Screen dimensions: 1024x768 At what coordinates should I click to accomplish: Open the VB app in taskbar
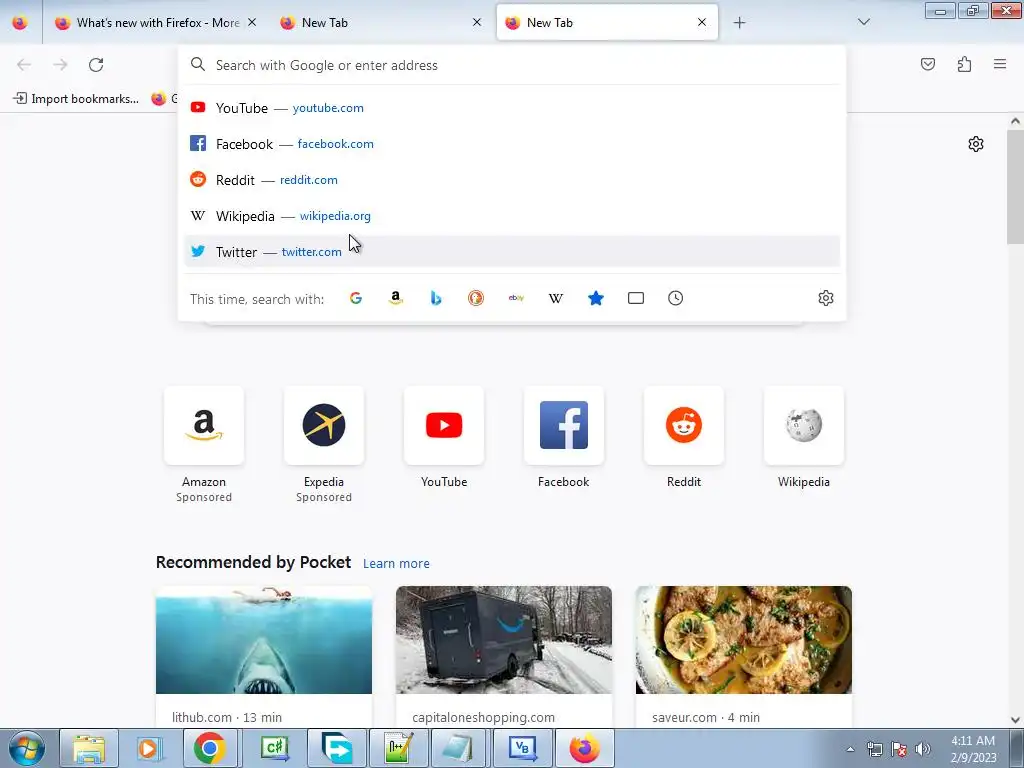pos(523,748)
